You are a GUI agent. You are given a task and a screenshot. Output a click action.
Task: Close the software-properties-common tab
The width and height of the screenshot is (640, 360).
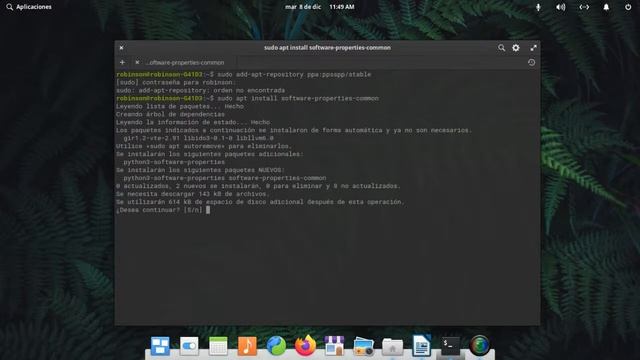(137, 62)
